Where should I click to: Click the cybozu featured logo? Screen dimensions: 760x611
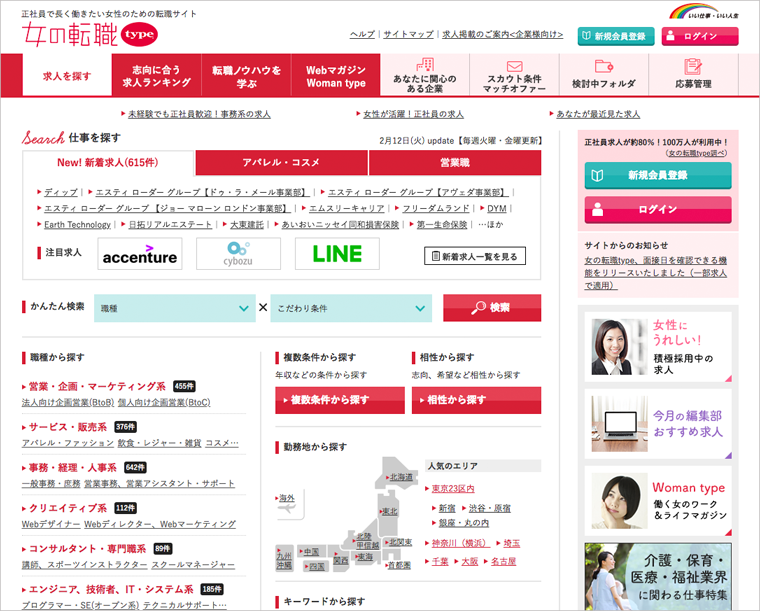pyautogui.click(x=238, y=253)
